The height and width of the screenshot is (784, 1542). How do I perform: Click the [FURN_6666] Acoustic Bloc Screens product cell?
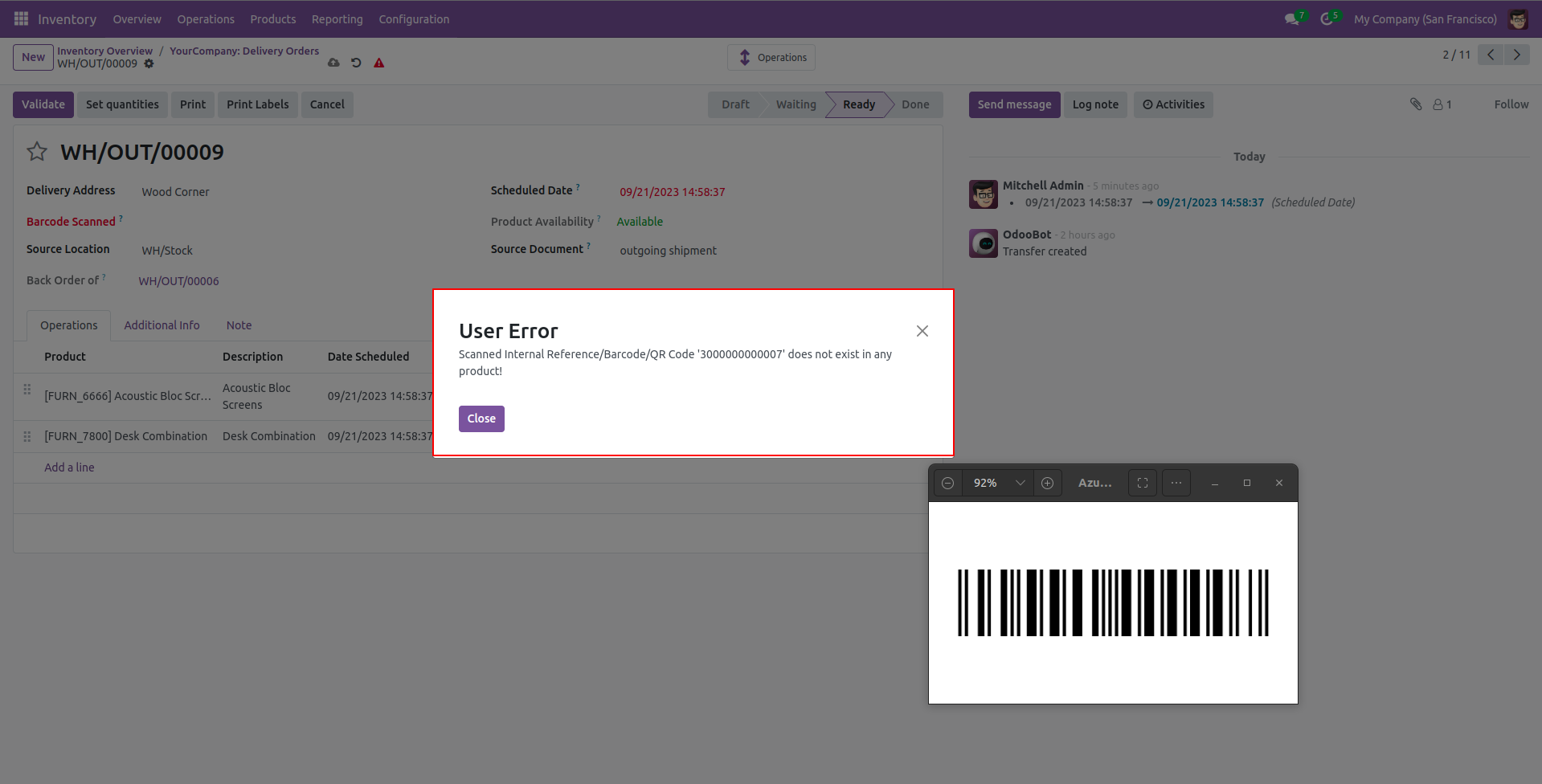(x=128, y=396)
